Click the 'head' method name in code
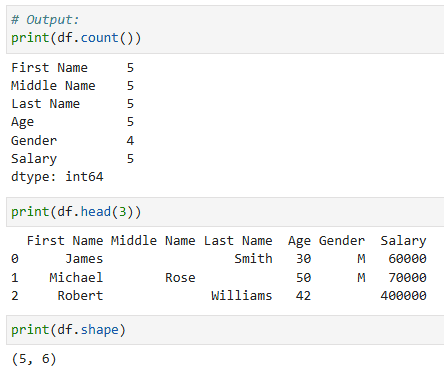Image resolution: width=444 pixels, height=375 pixels. (x=96, y=212)
